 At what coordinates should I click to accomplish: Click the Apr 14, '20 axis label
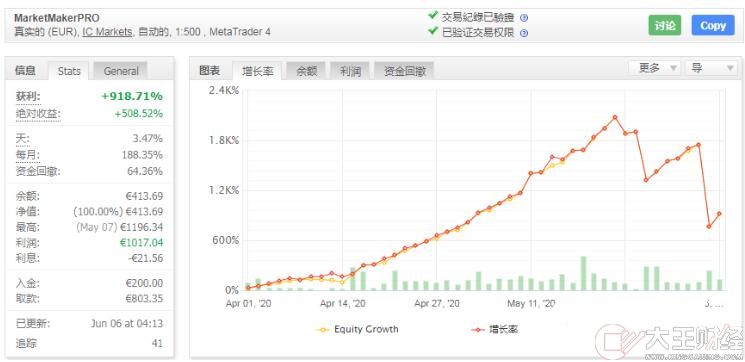pos(342,304)
